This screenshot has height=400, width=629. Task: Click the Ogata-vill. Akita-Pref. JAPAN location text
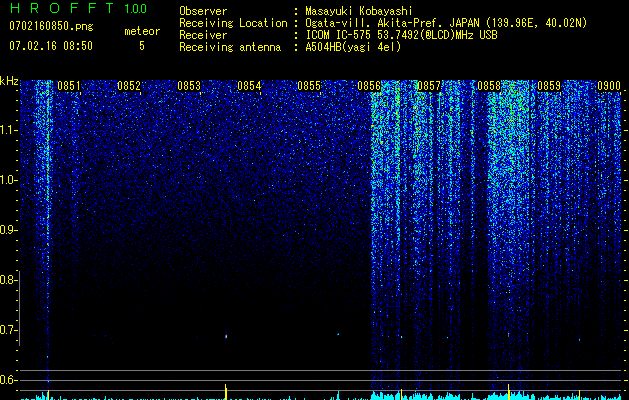(x=446, y=23)
